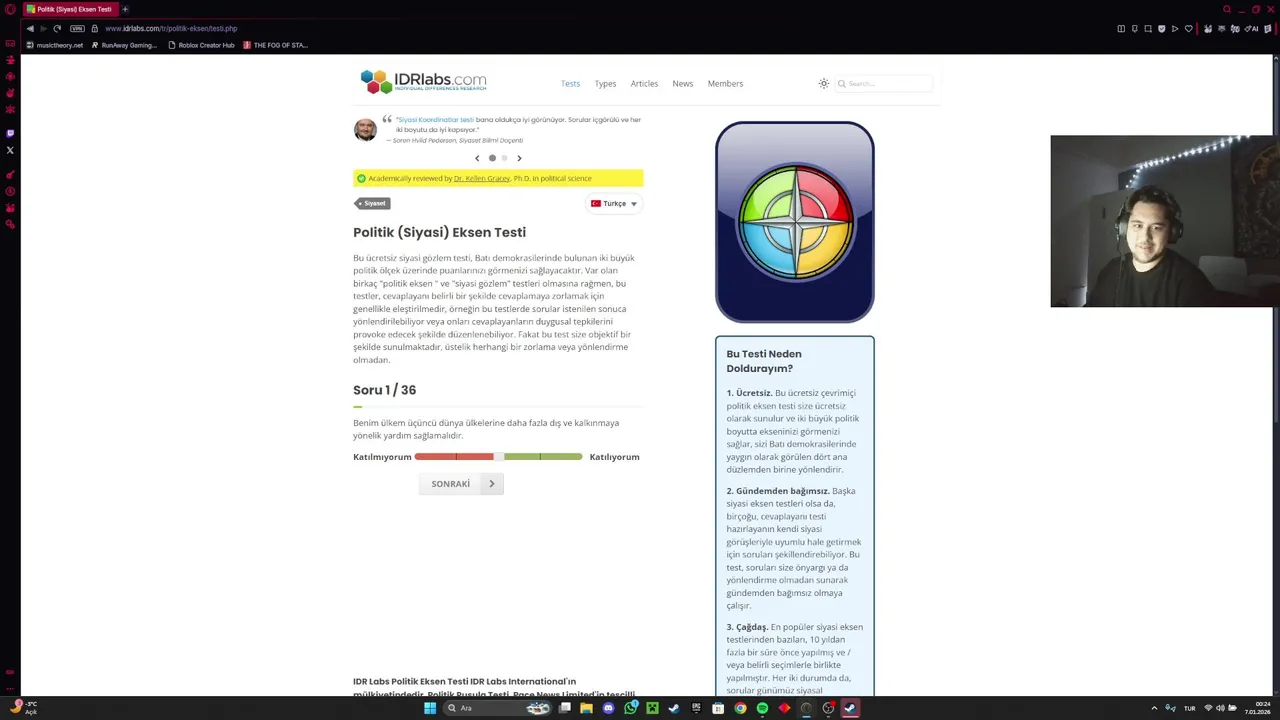The height and width of the screenshot is (720, 1280).
Task: Open Microsoft Store from the taskbar
Action: click(718, 708)
